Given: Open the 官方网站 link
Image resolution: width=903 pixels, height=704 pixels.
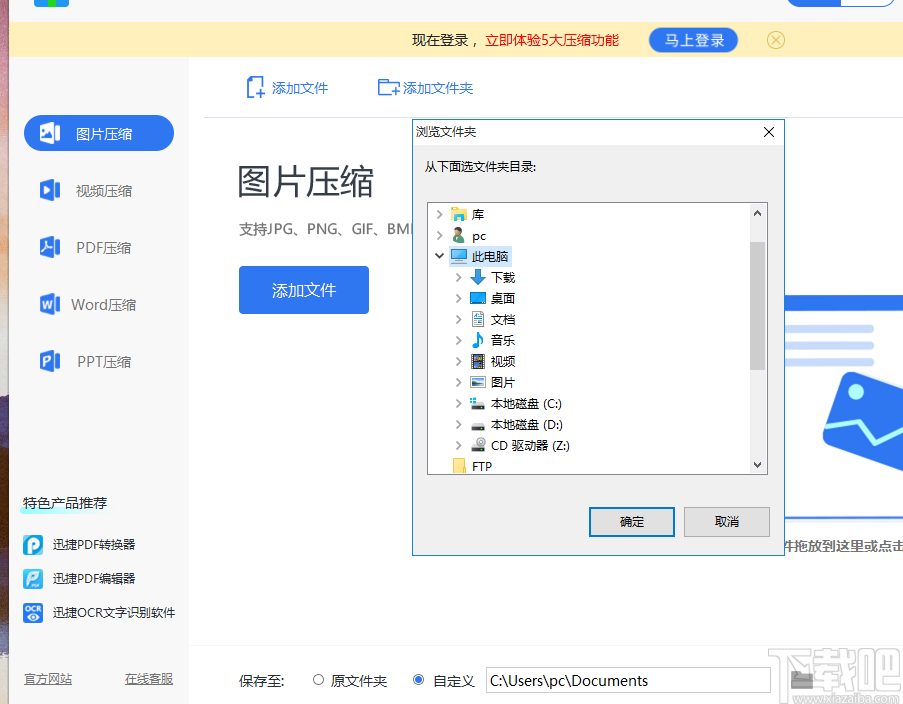Looking at the screenshot, I should coord(47,679).
